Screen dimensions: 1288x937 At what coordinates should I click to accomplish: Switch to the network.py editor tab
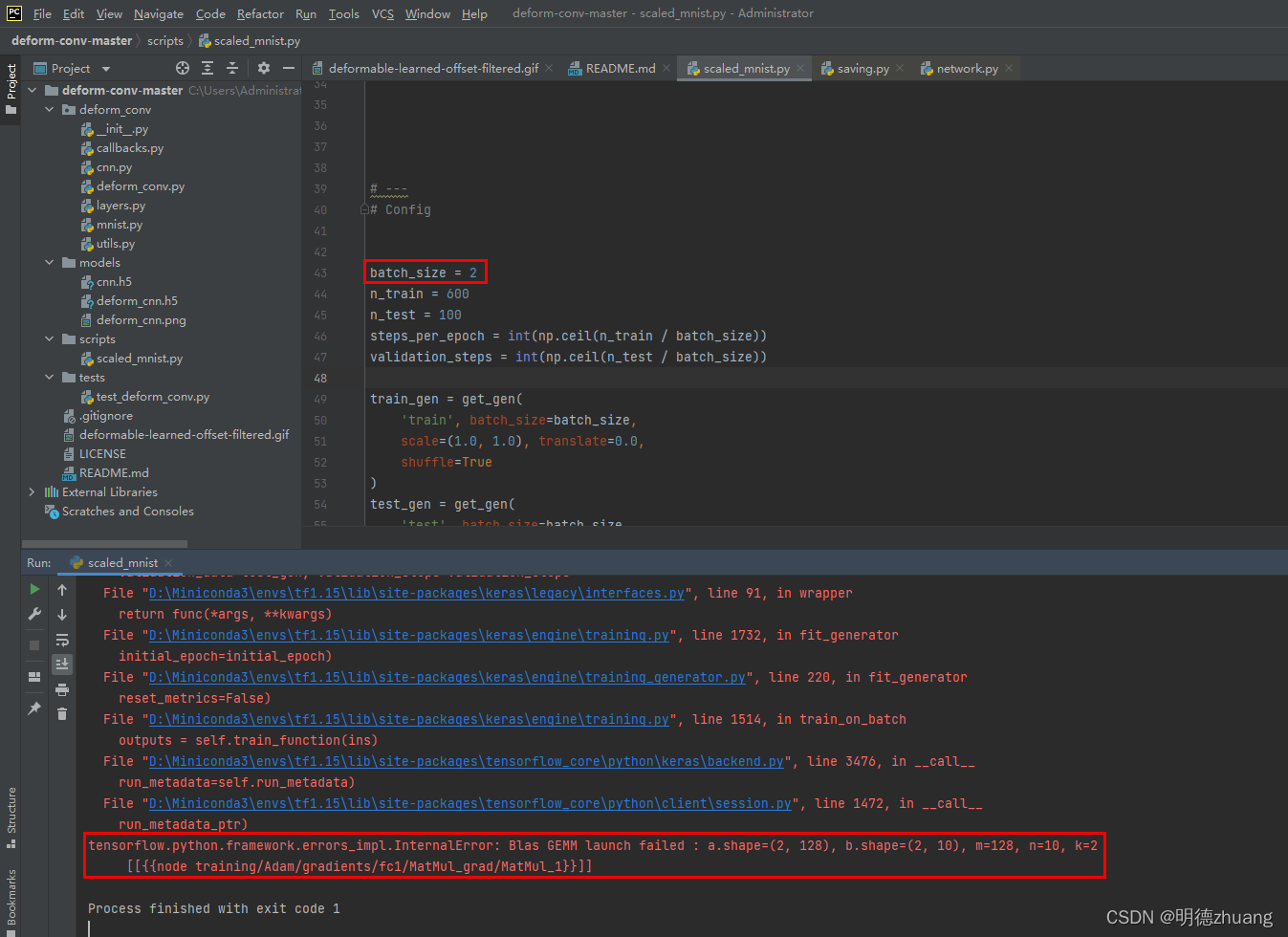[967, 68]
